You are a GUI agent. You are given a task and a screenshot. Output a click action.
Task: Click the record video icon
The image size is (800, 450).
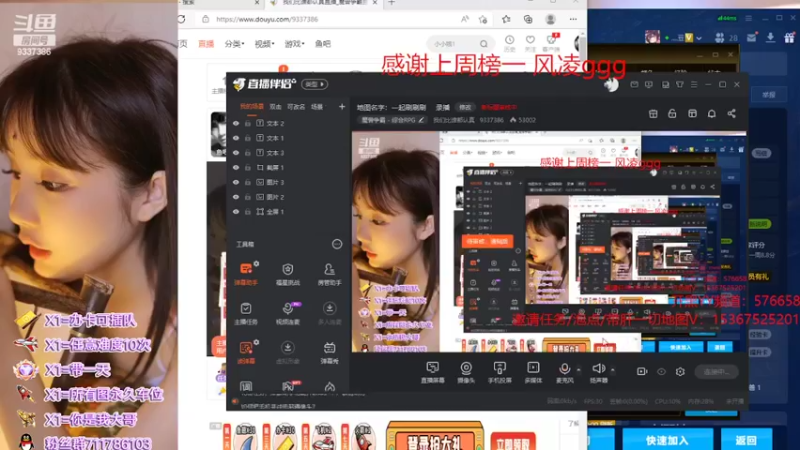click(642, 371)
